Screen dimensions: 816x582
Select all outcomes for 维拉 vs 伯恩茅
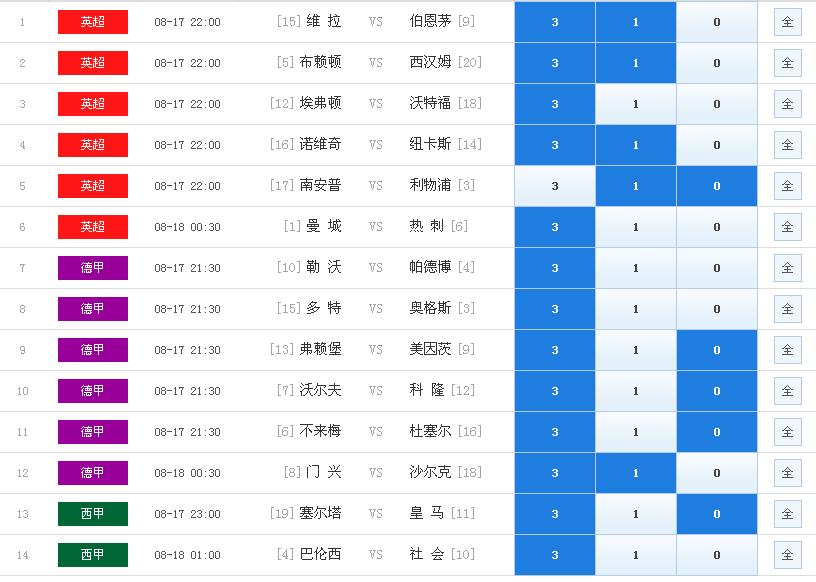coord(787,22)
